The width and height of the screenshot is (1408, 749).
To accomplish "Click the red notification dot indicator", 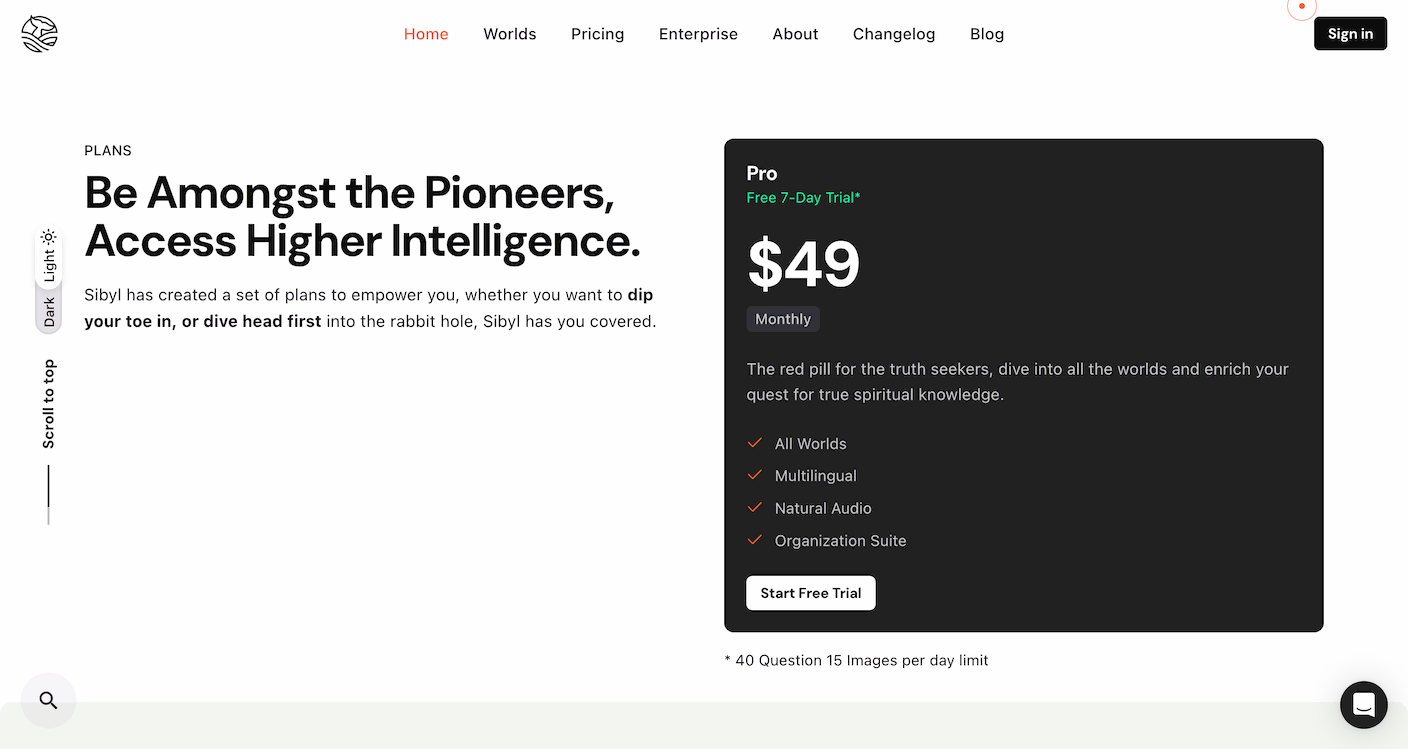I will tap(1301, 6).
